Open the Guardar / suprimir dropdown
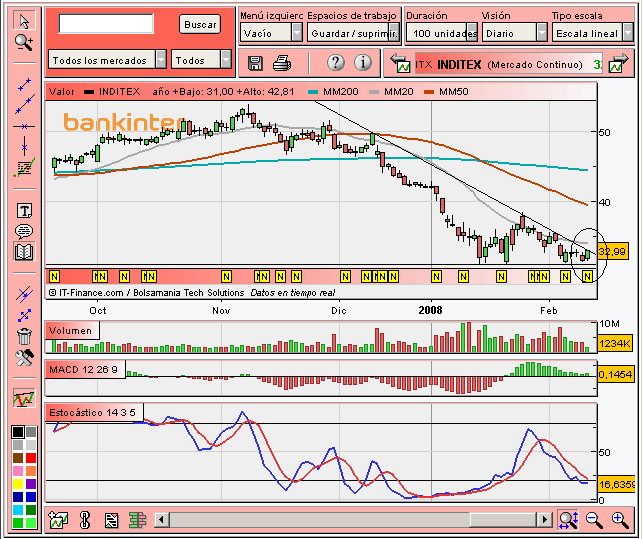643x539 pixels. (353, 33)
